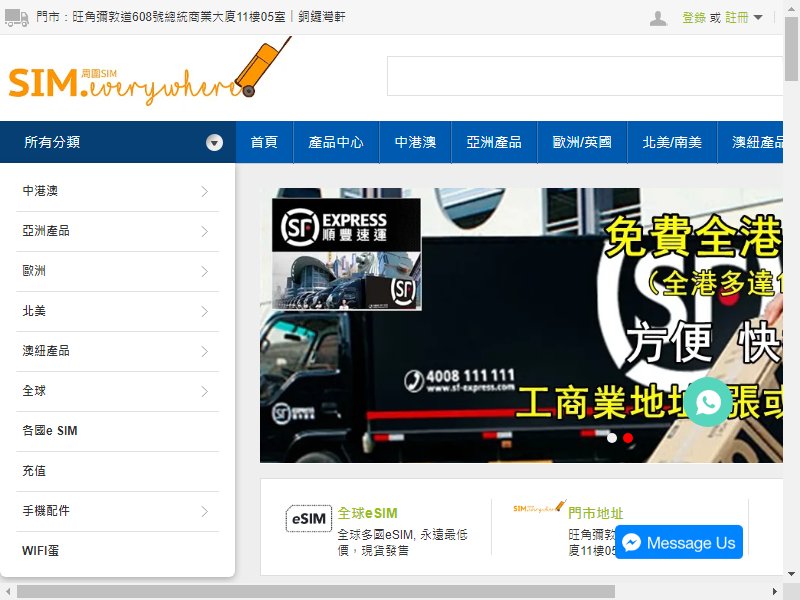
Task: Open the 註冊 register link
Action: point(737,18)
